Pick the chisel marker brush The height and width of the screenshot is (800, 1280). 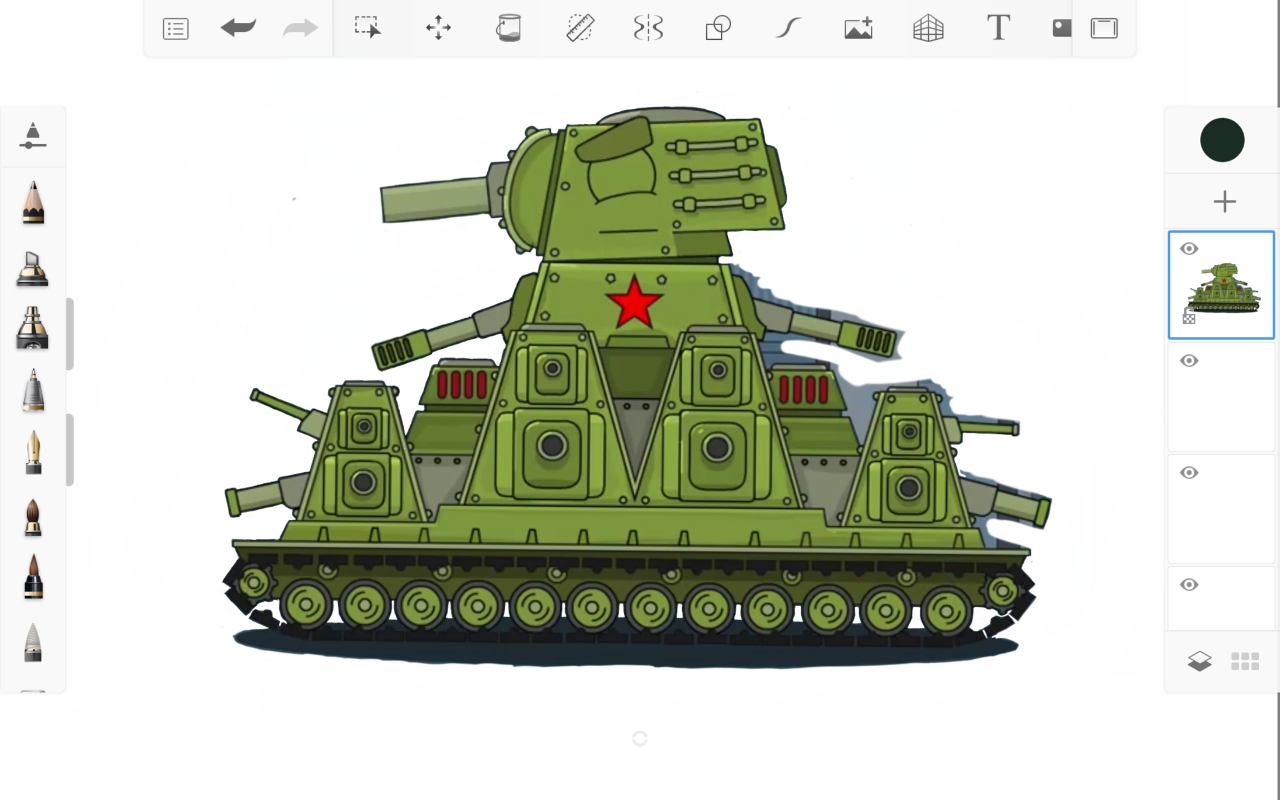33,268
